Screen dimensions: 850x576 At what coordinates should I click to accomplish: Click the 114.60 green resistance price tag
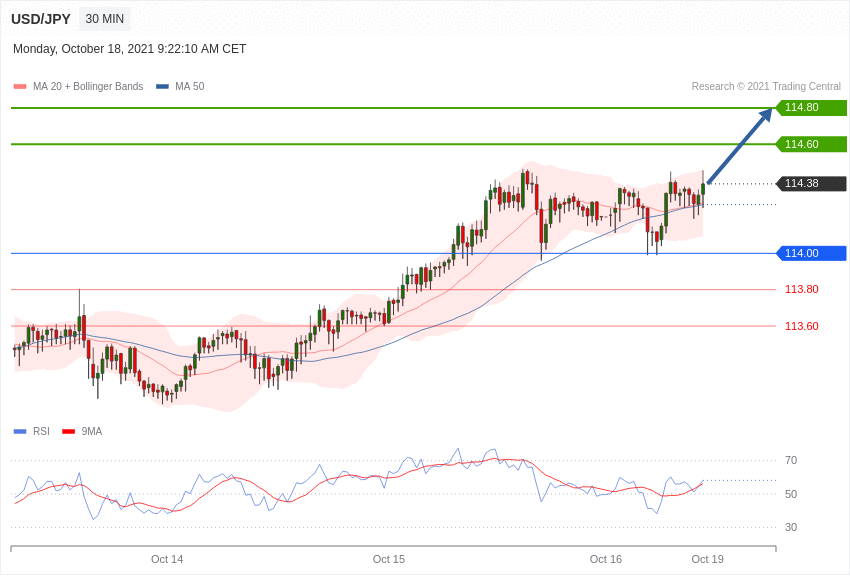coord(812,144)
